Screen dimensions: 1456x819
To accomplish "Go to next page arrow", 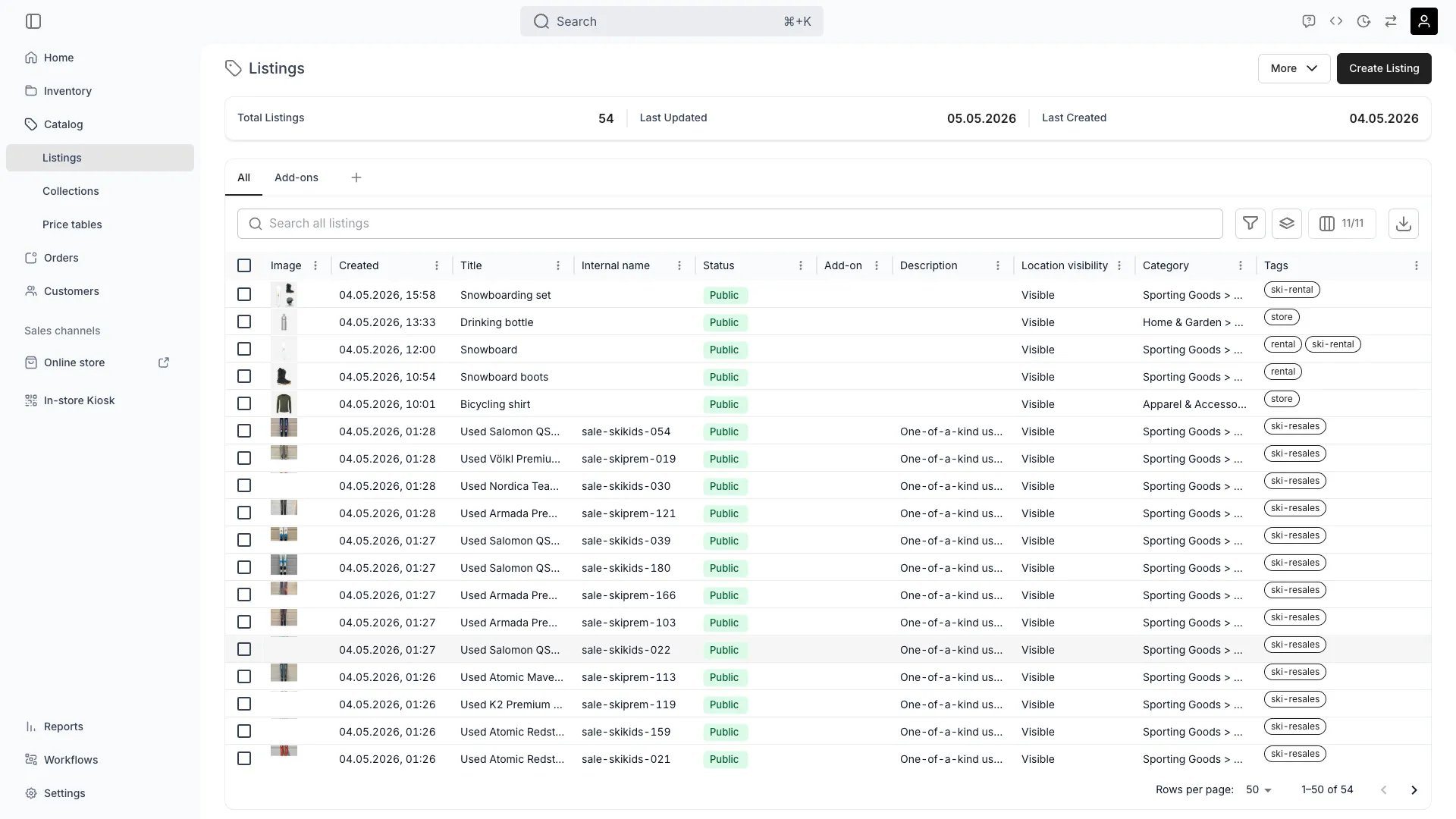I will click(x=1414, y=789).
